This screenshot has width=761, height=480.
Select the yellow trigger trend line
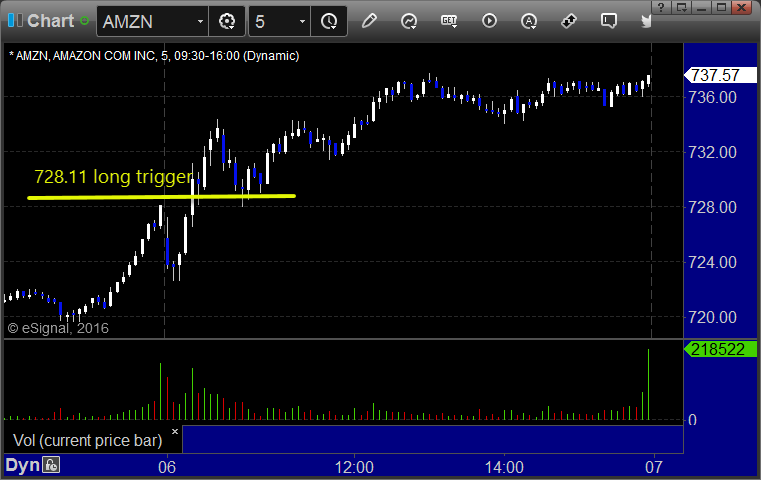point(162,197)
